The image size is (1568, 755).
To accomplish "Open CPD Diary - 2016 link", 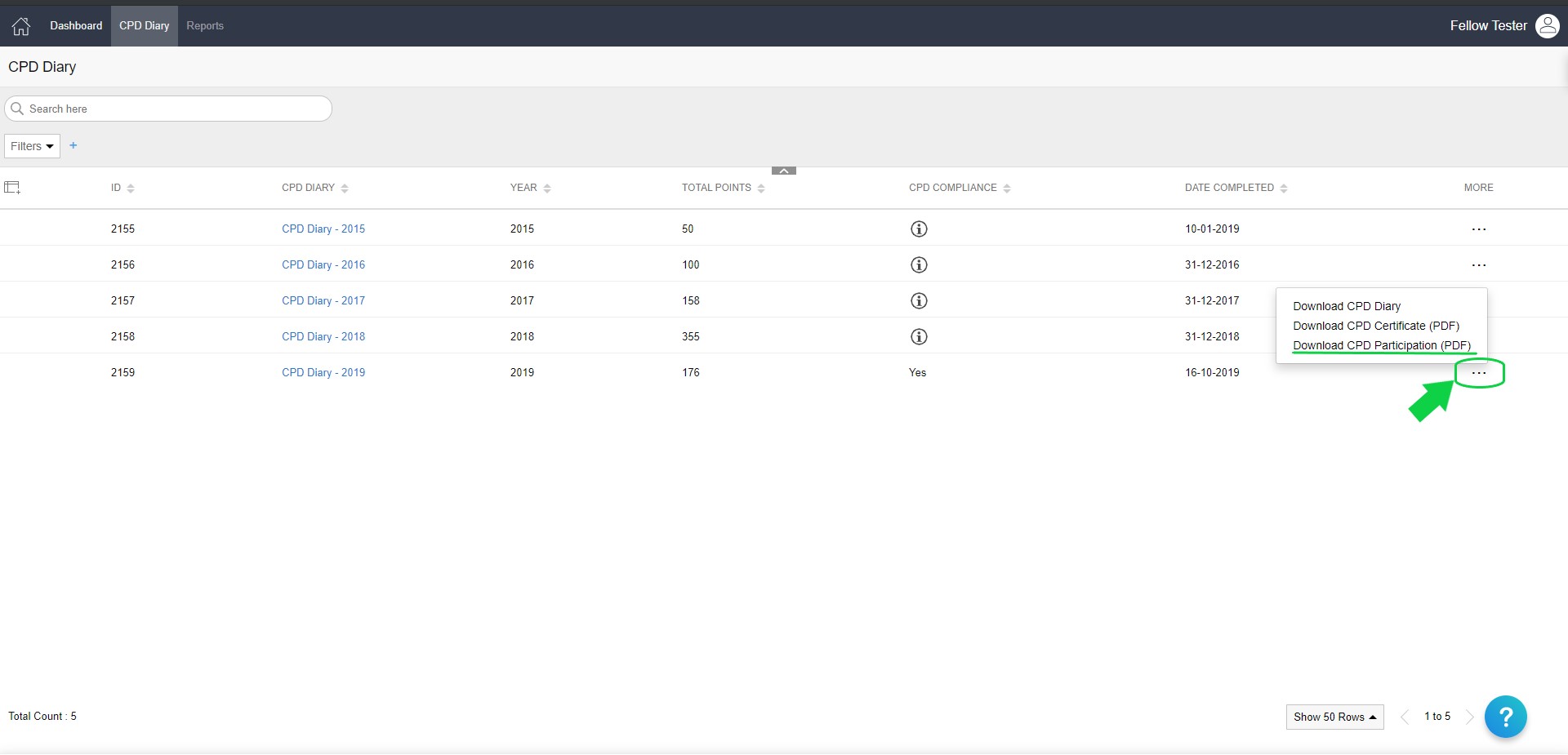I will (323, 265).
